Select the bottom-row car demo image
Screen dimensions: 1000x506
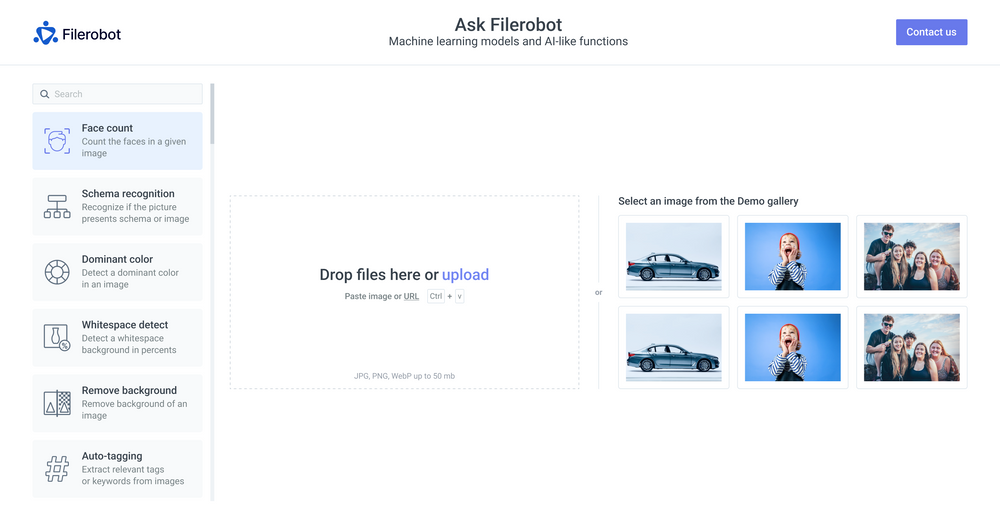click(x=673, y=348)
